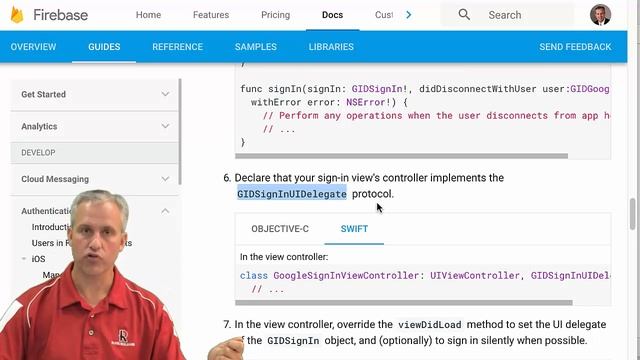Expand the Get Started section chevron

(165, 94)
